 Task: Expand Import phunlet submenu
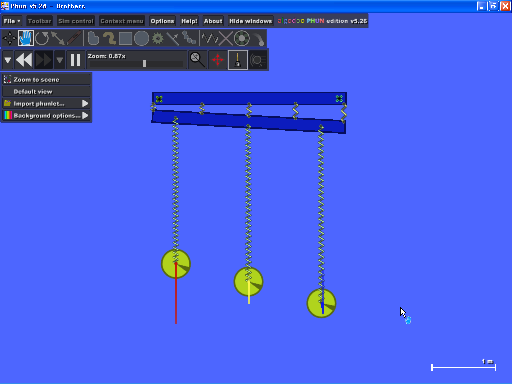click(46, 103)
